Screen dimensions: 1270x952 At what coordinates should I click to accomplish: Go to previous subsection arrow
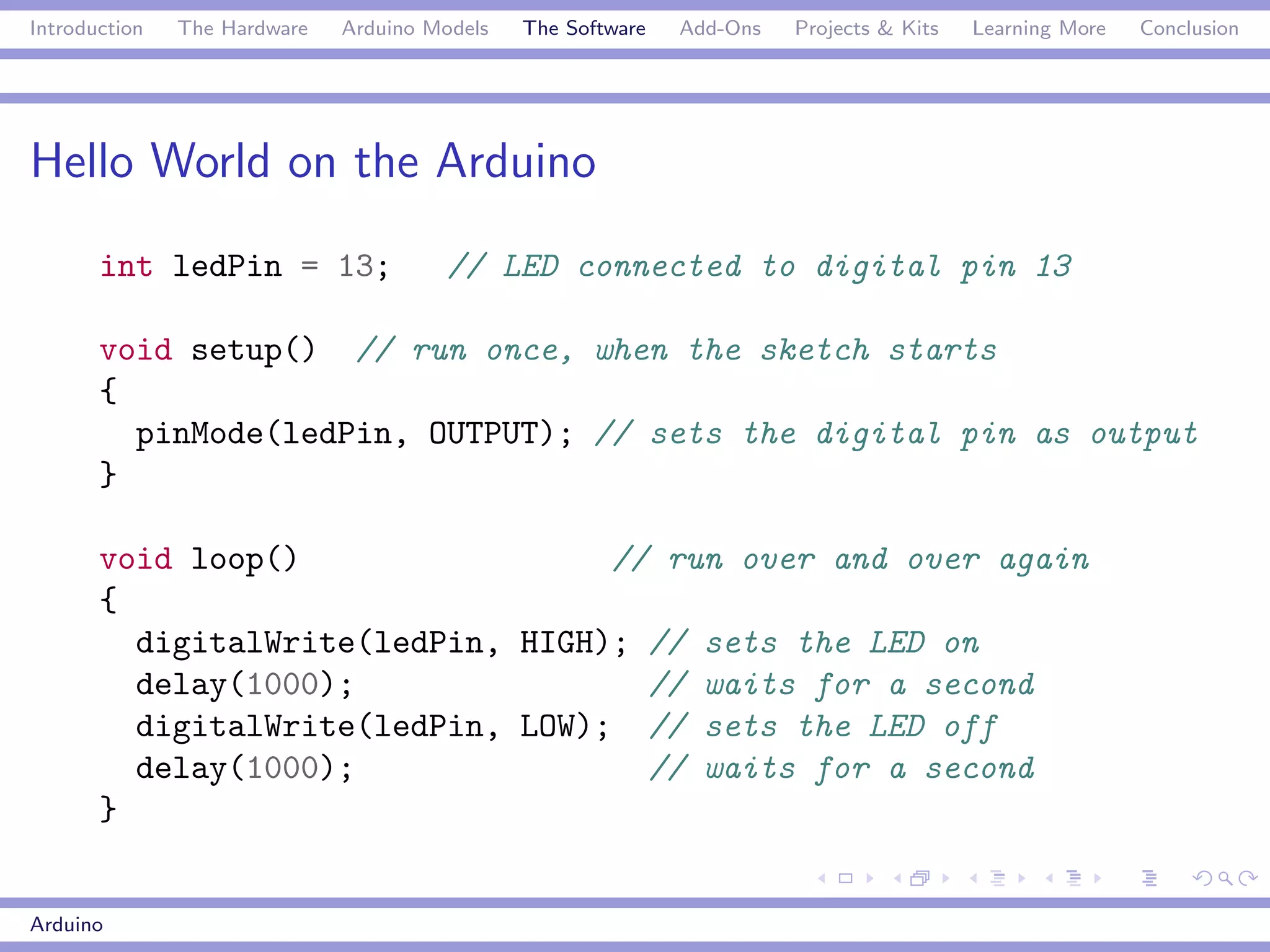[x=974, y=878]
